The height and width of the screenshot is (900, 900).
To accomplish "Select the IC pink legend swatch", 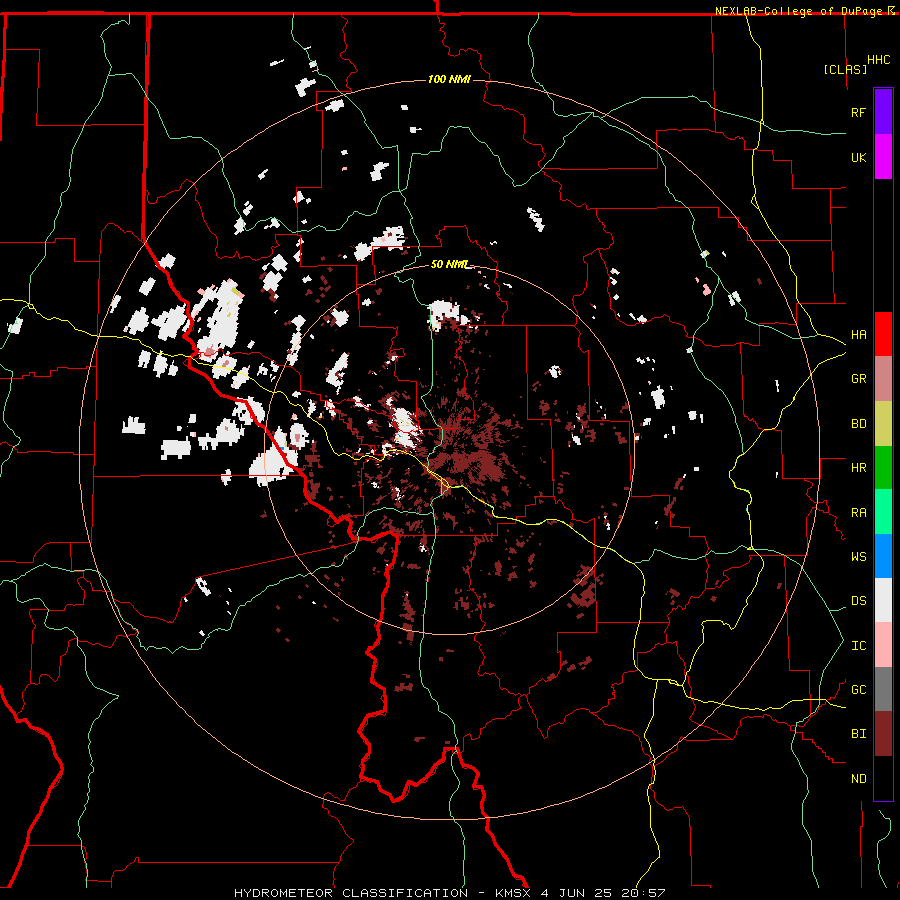I will (883, 645).
